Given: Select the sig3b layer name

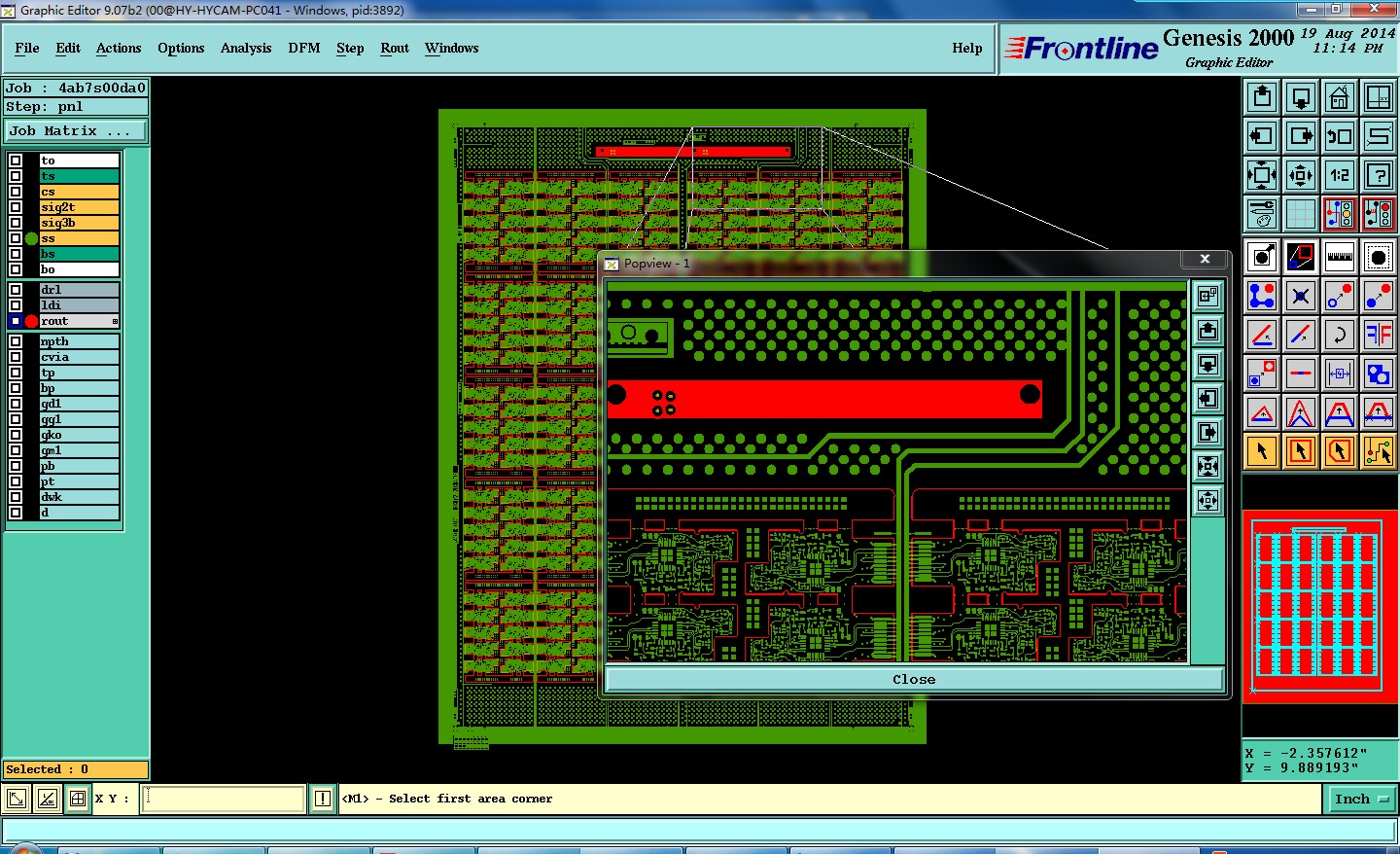Looking at the screenshot, I should coord(79,223).
